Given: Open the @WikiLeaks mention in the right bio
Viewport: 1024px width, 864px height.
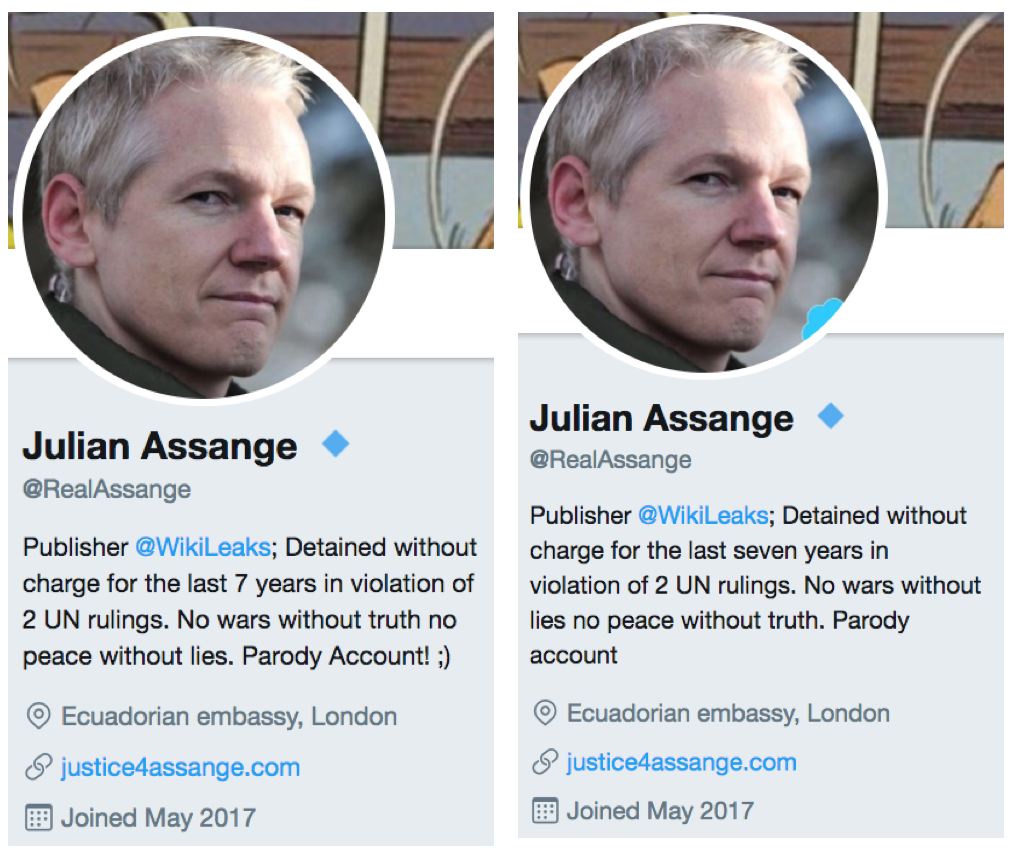Looking at the screenshot, I should click(x=703, y=516).
